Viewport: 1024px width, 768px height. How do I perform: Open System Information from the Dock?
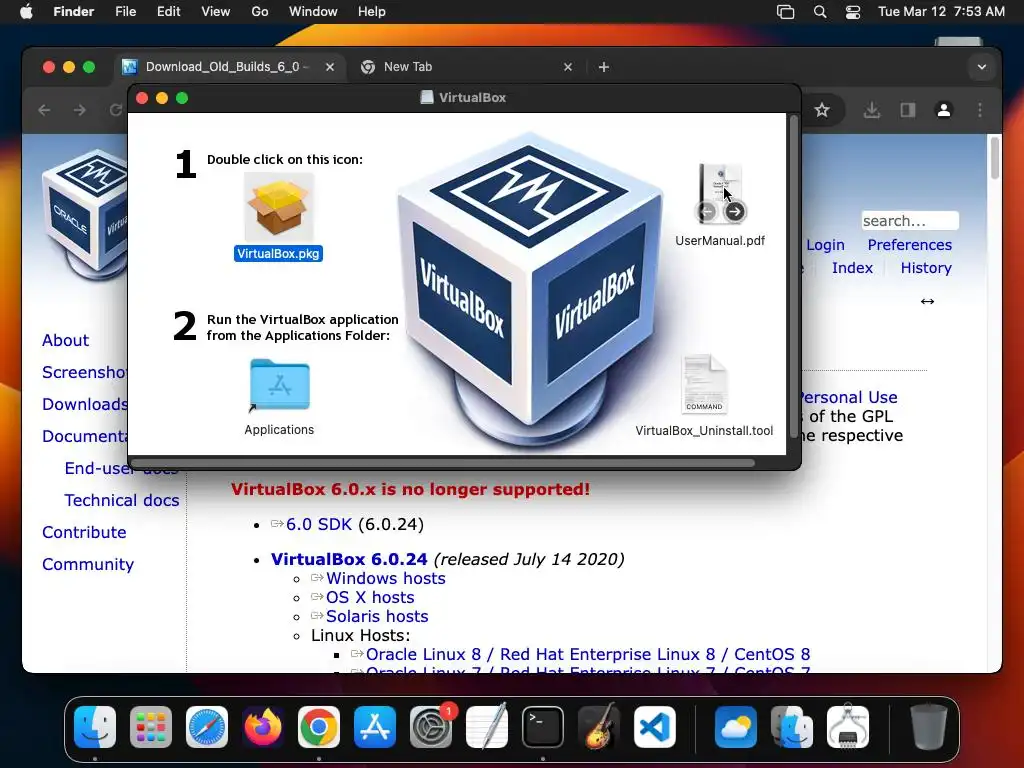pos(848,727)
